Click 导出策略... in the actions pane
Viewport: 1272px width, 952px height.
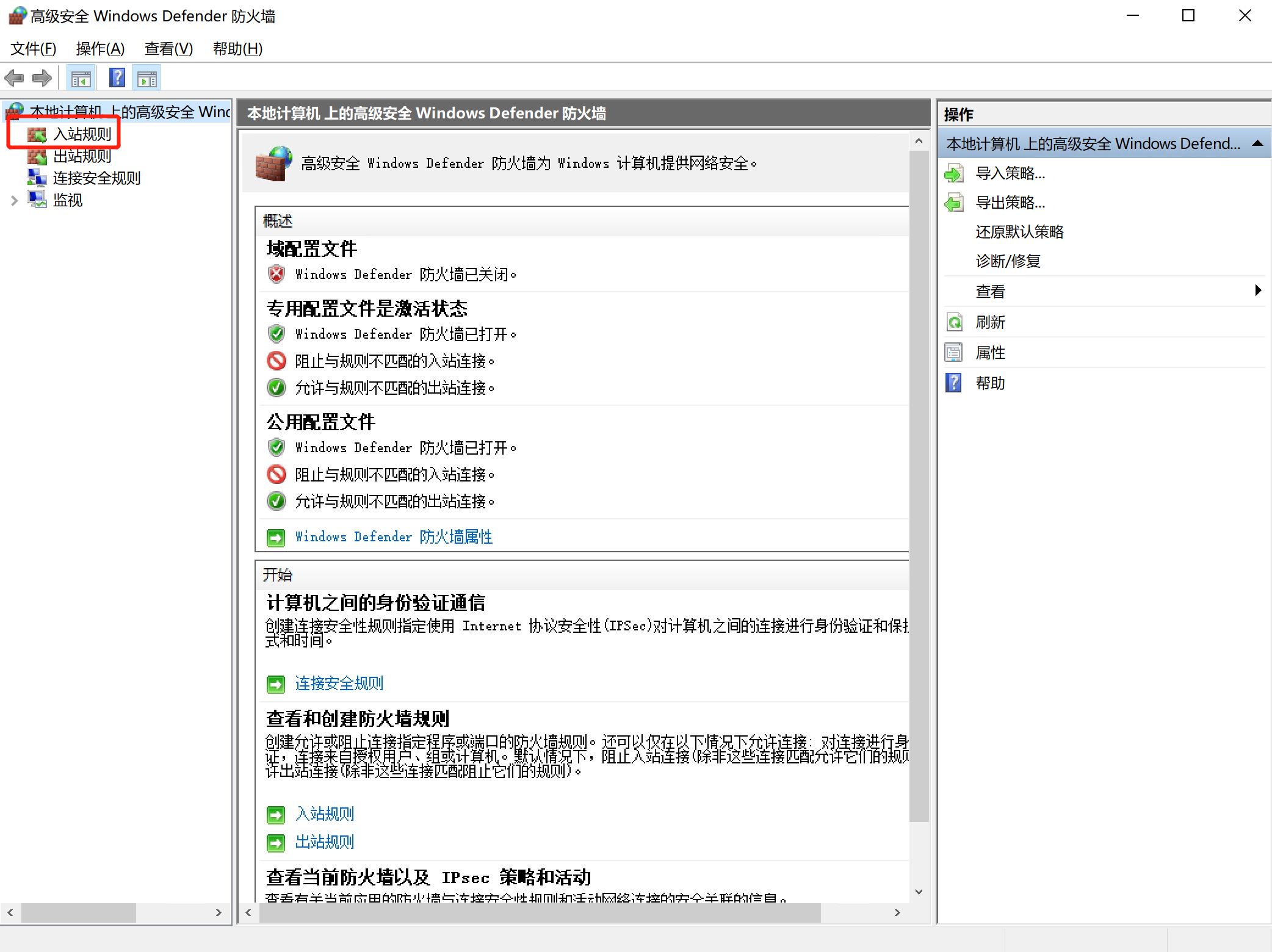click(1010, 203)
